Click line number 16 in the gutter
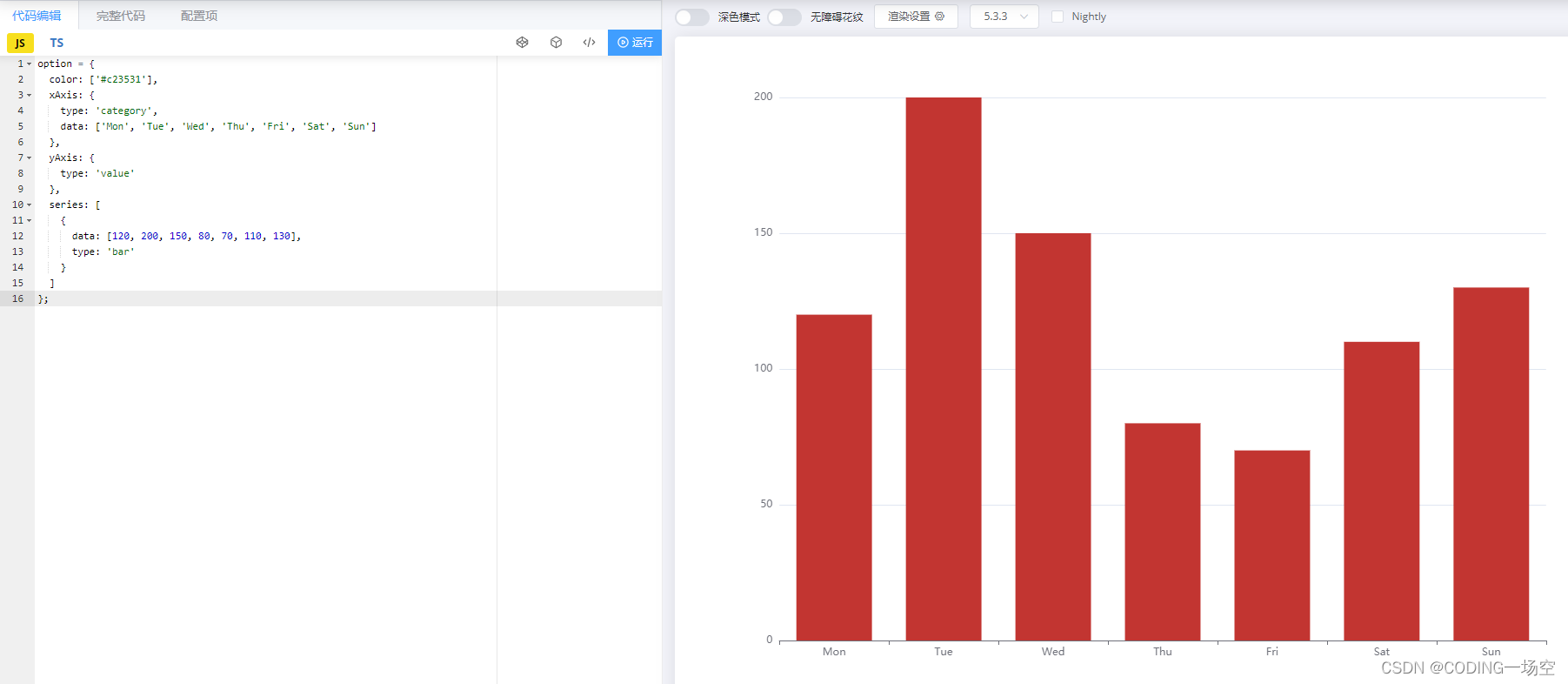Screen dimensions: 1568x684 (x=18, y=298)
